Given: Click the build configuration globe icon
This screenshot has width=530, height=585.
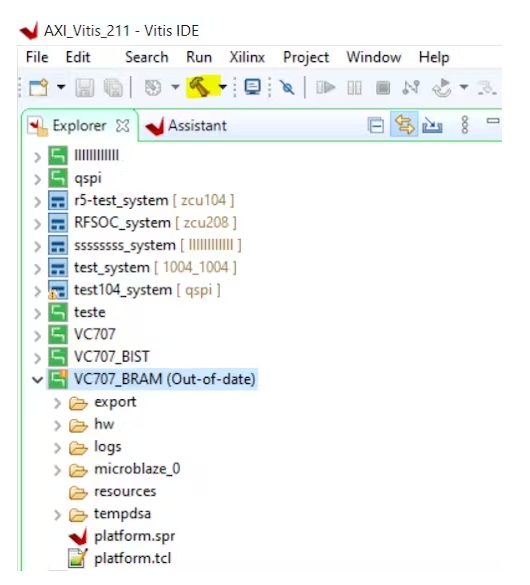Looking at the screenshot, I should (x=153, y=88).
